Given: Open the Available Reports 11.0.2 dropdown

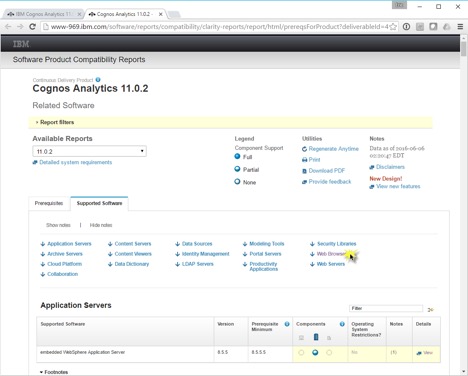Looking at the screenshot, I should pyautogui.click(x=89, y=151).
